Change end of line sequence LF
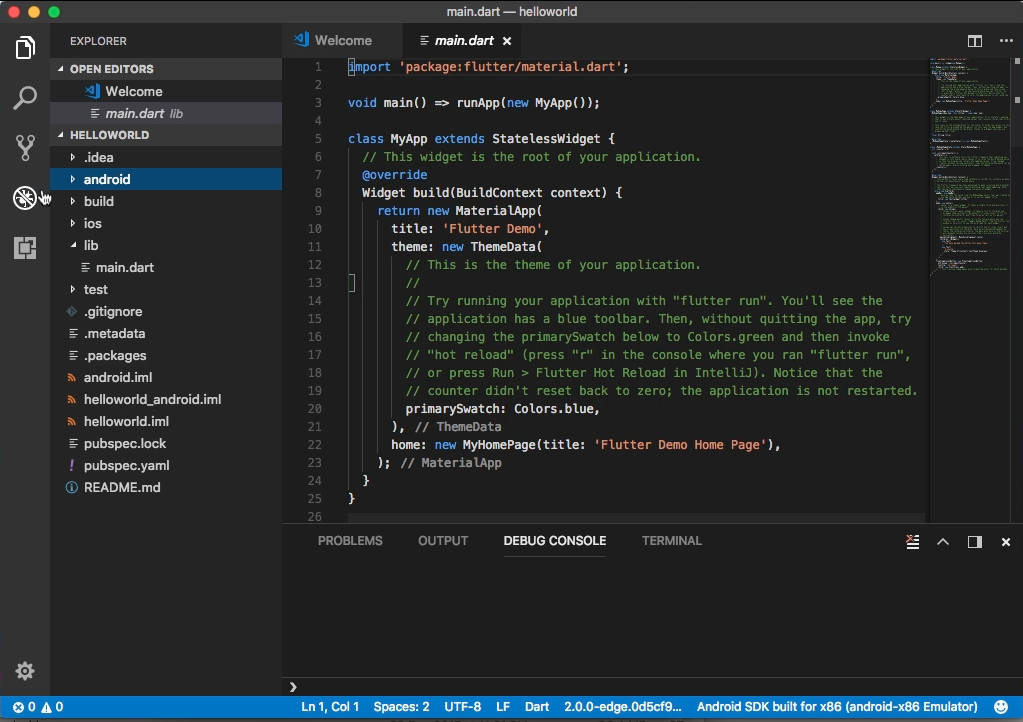Image resolution: width=1023 pixels, height=722 pixels. click(503, 707)
